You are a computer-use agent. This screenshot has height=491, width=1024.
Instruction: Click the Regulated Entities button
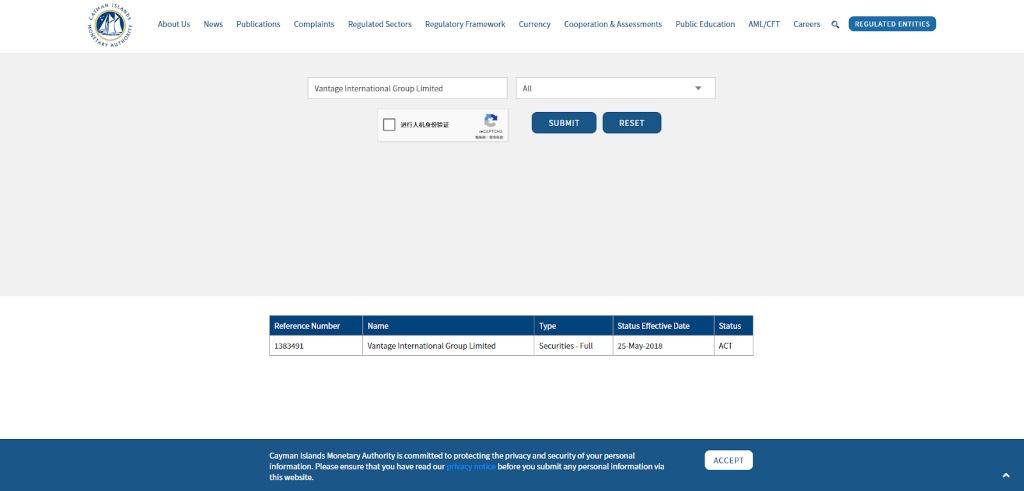coord(892,24)
